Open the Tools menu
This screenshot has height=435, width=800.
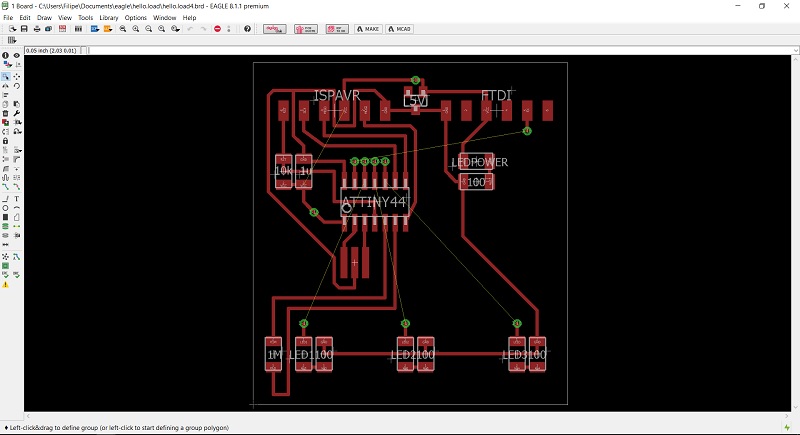click(85, 17)
